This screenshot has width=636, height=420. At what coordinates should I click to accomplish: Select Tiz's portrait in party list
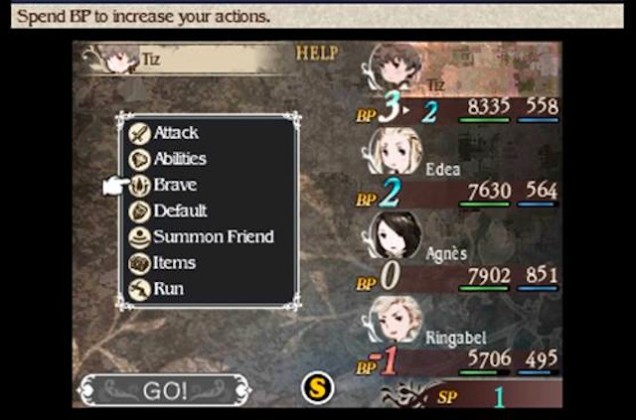[395, 67]
